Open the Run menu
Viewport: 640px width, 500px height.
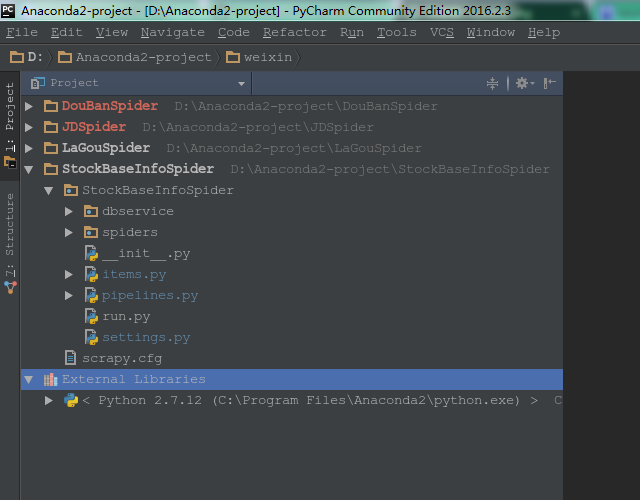pos(352,32)
